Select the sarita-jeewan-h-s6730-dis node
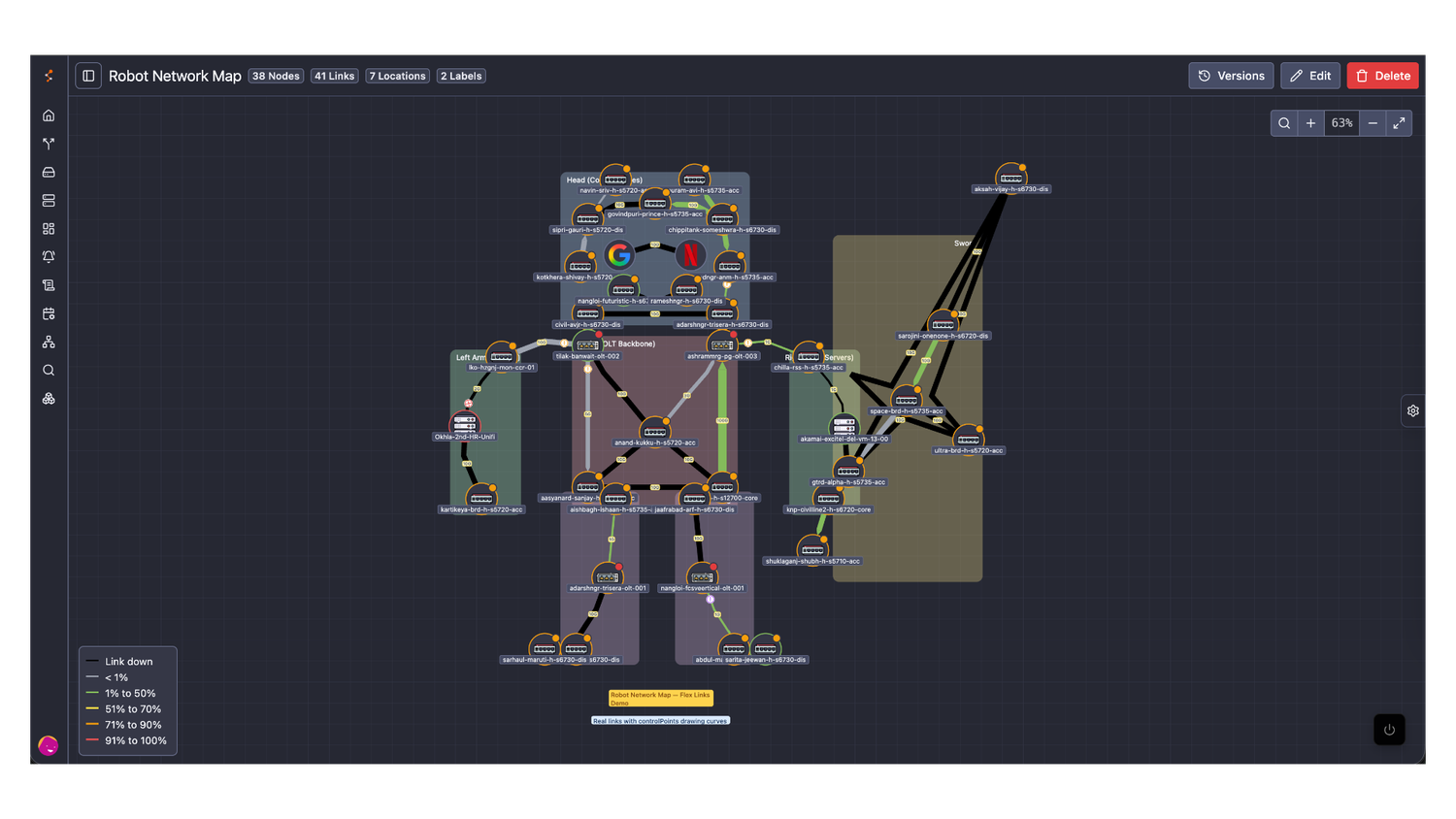This screenshot has height=819, width=1456. click(766, 648)
